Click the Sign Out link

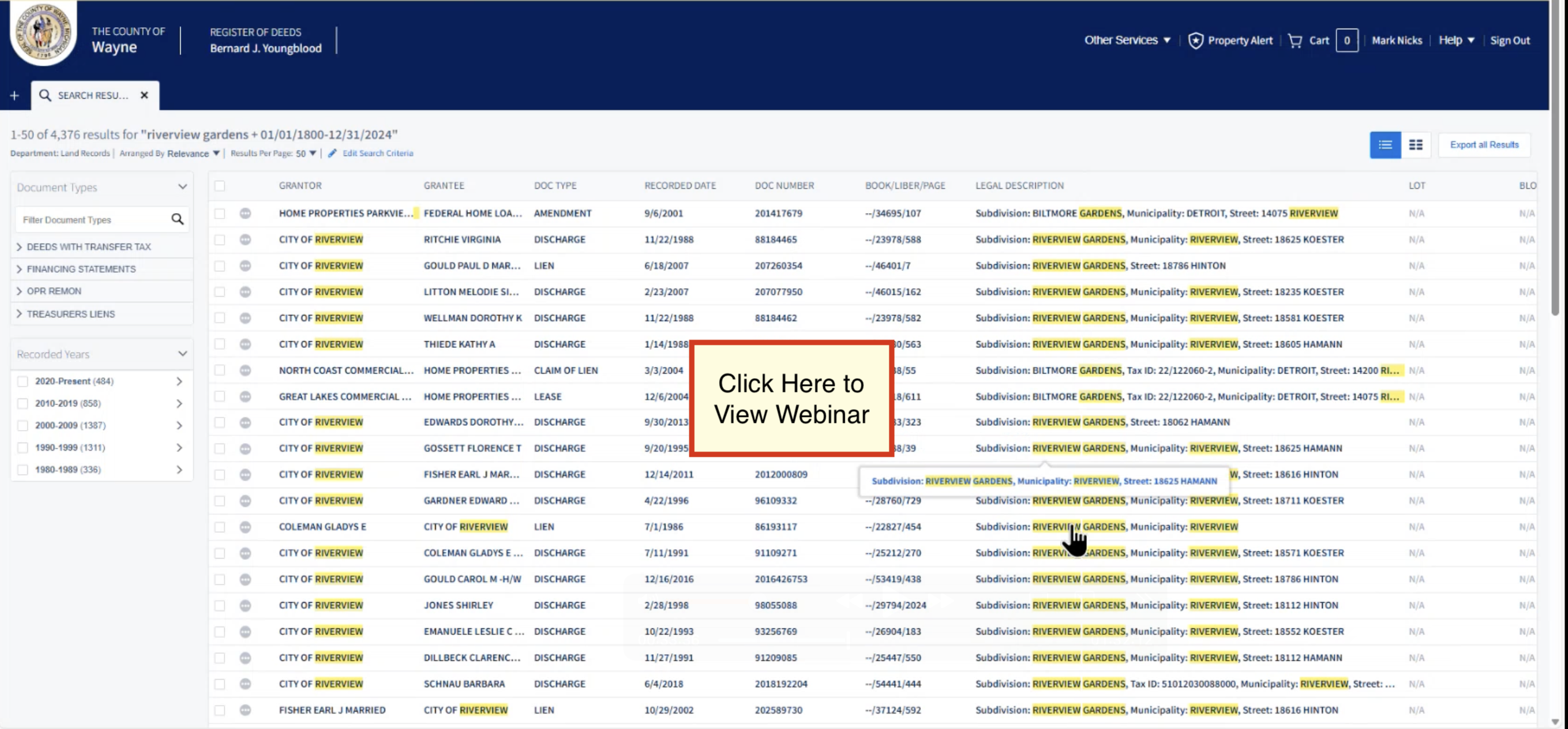point(1510,41)
